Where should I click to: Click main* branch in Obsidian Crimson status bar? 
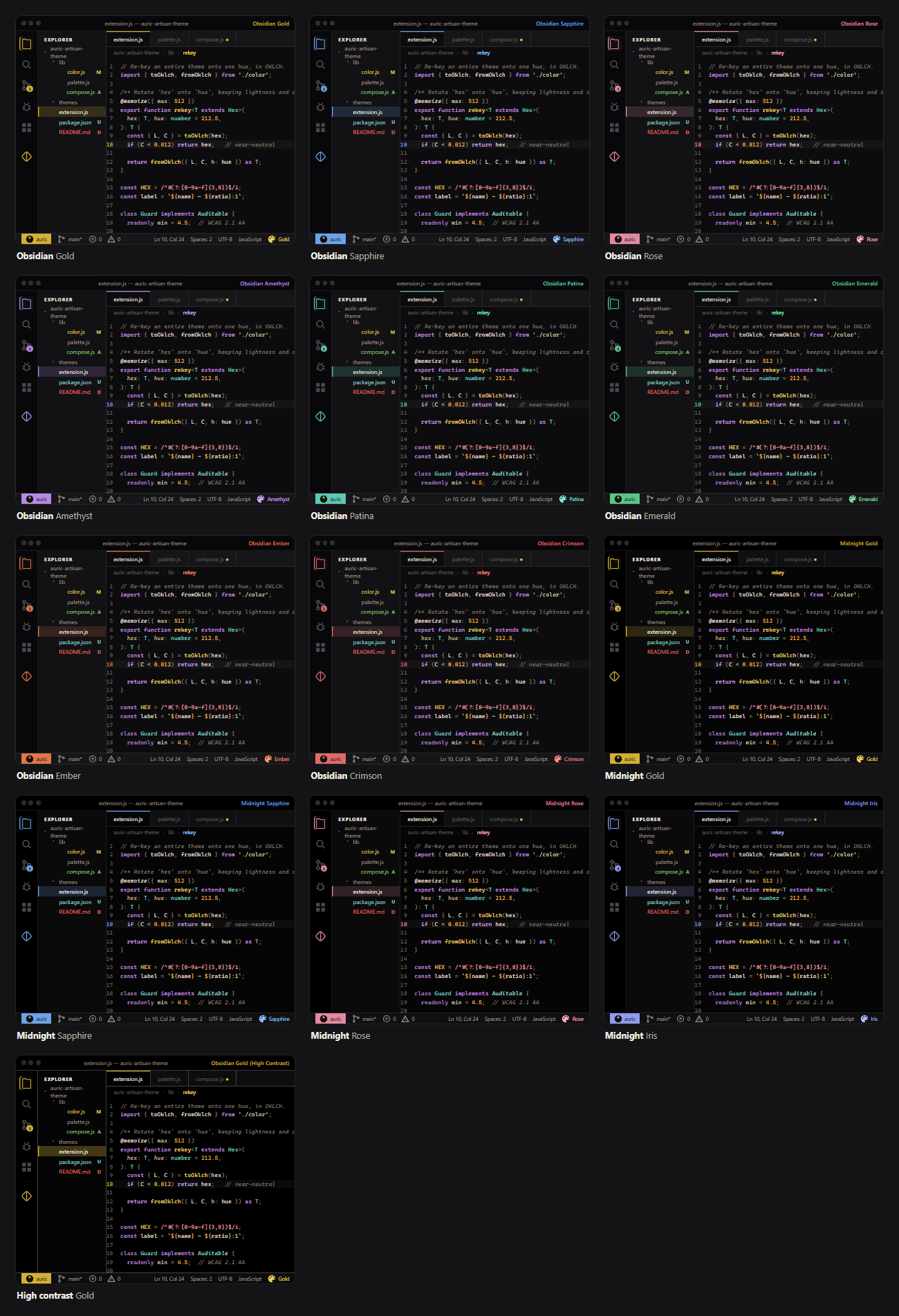[x=364, y=759]
